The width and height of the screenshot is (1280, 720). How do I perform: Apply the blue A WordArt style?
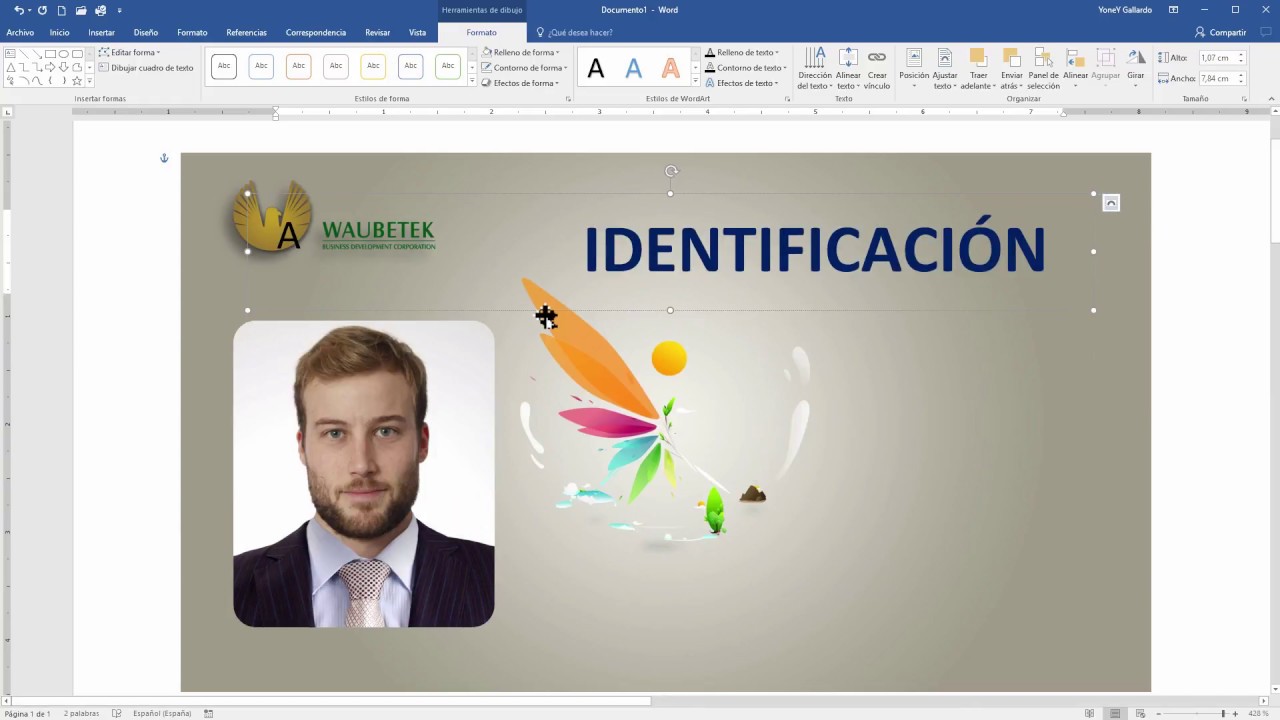633,68
